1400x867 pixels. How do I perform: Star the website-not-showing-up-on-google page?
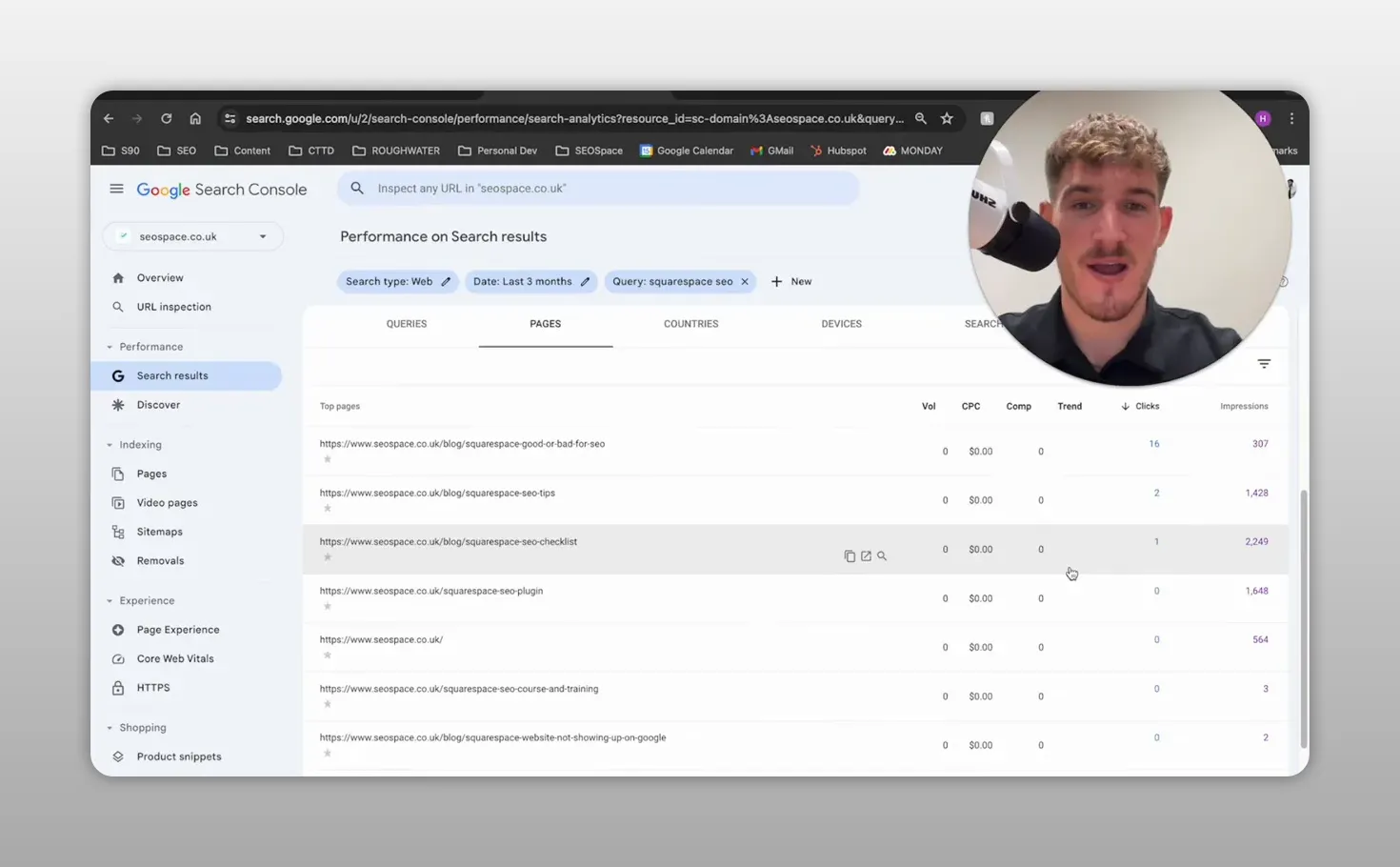[328, 753]
